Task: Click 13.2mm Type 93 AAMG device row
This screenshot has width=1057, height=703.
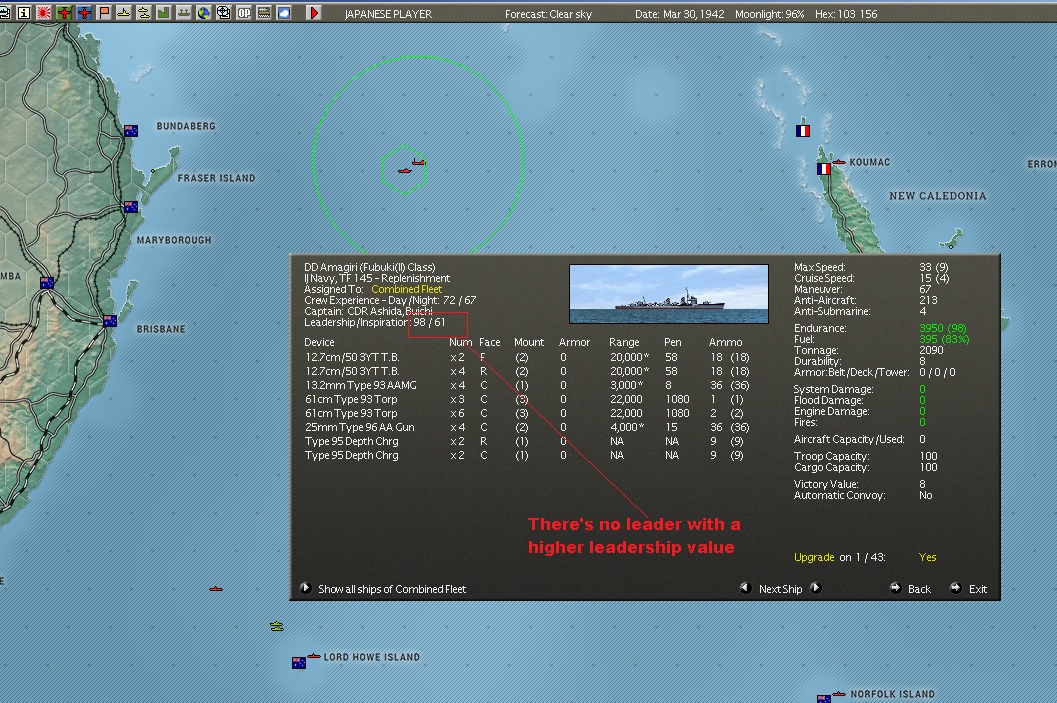Action: (527, 386)
